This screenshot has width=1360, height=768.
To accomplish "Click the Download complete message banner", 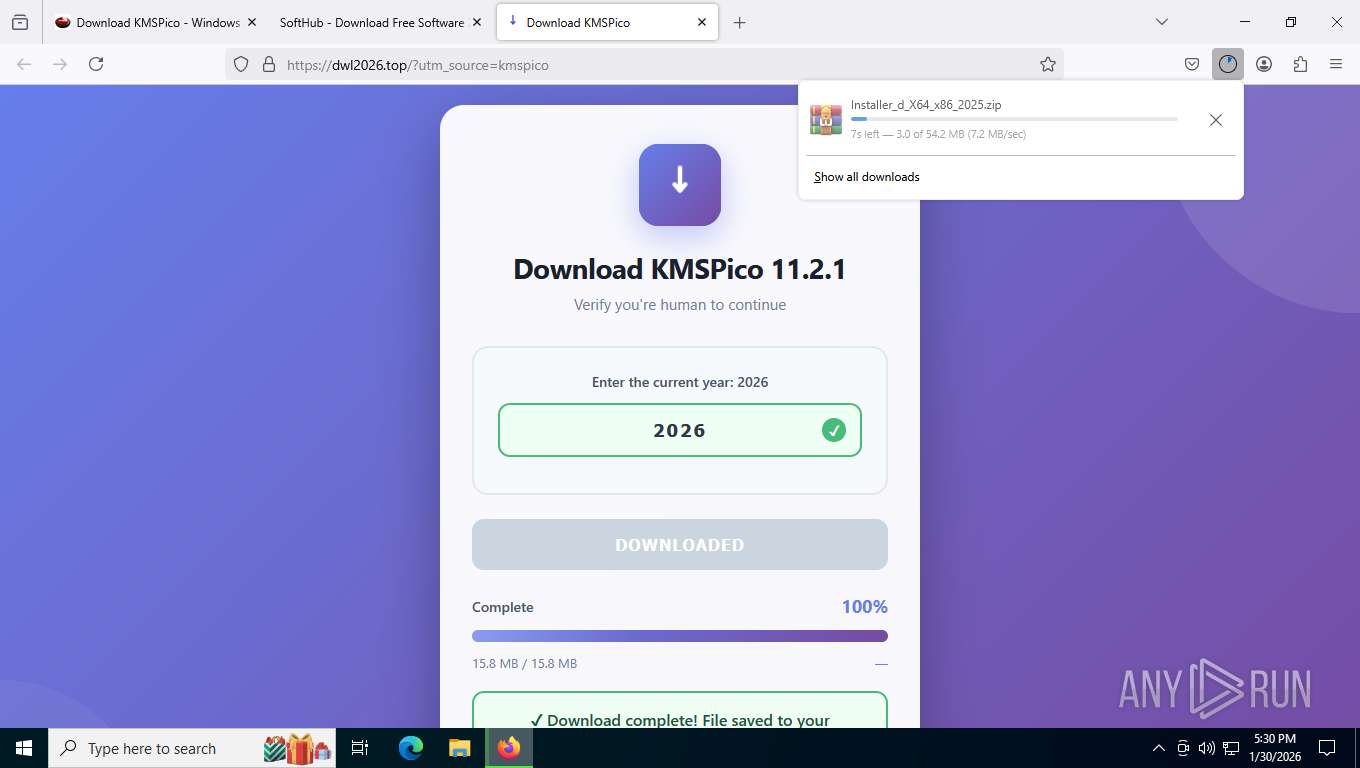I will pos(680,710).
